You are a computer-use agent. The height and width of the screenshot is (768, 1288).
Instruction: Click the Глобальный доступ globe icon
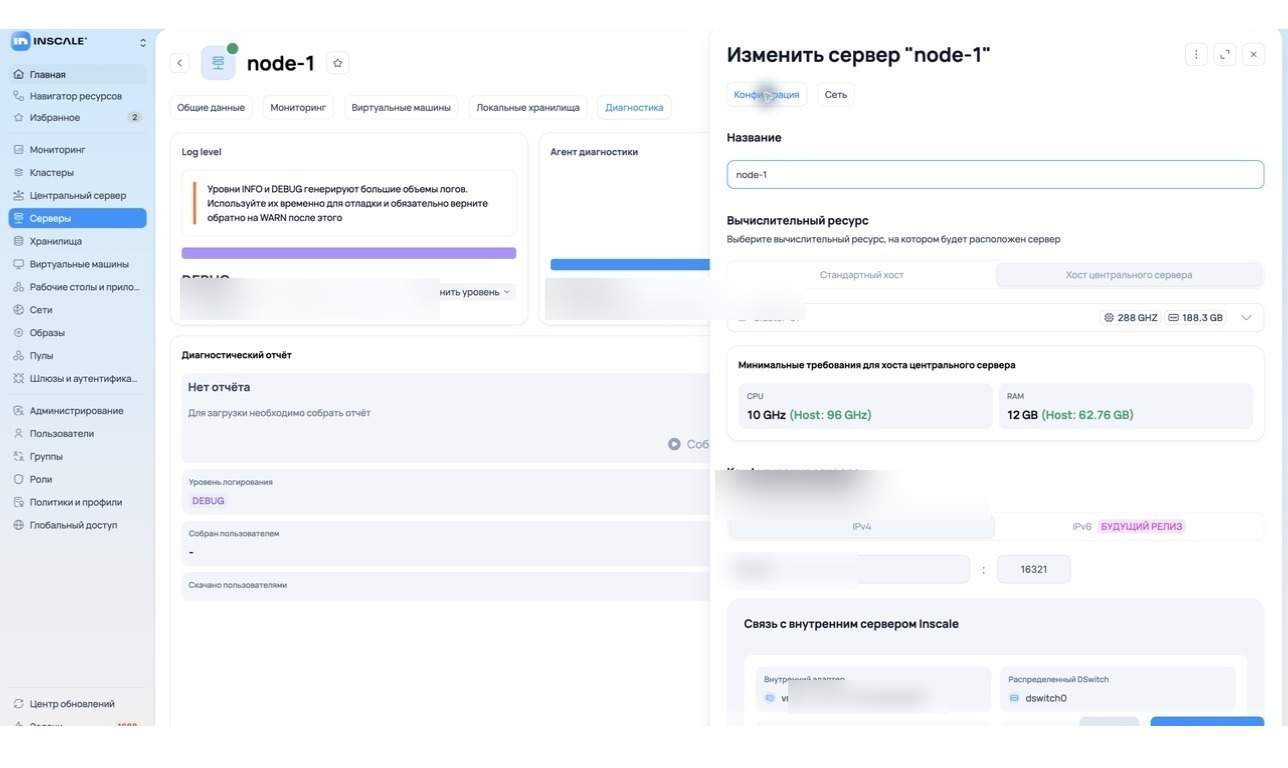pos(18,525)
